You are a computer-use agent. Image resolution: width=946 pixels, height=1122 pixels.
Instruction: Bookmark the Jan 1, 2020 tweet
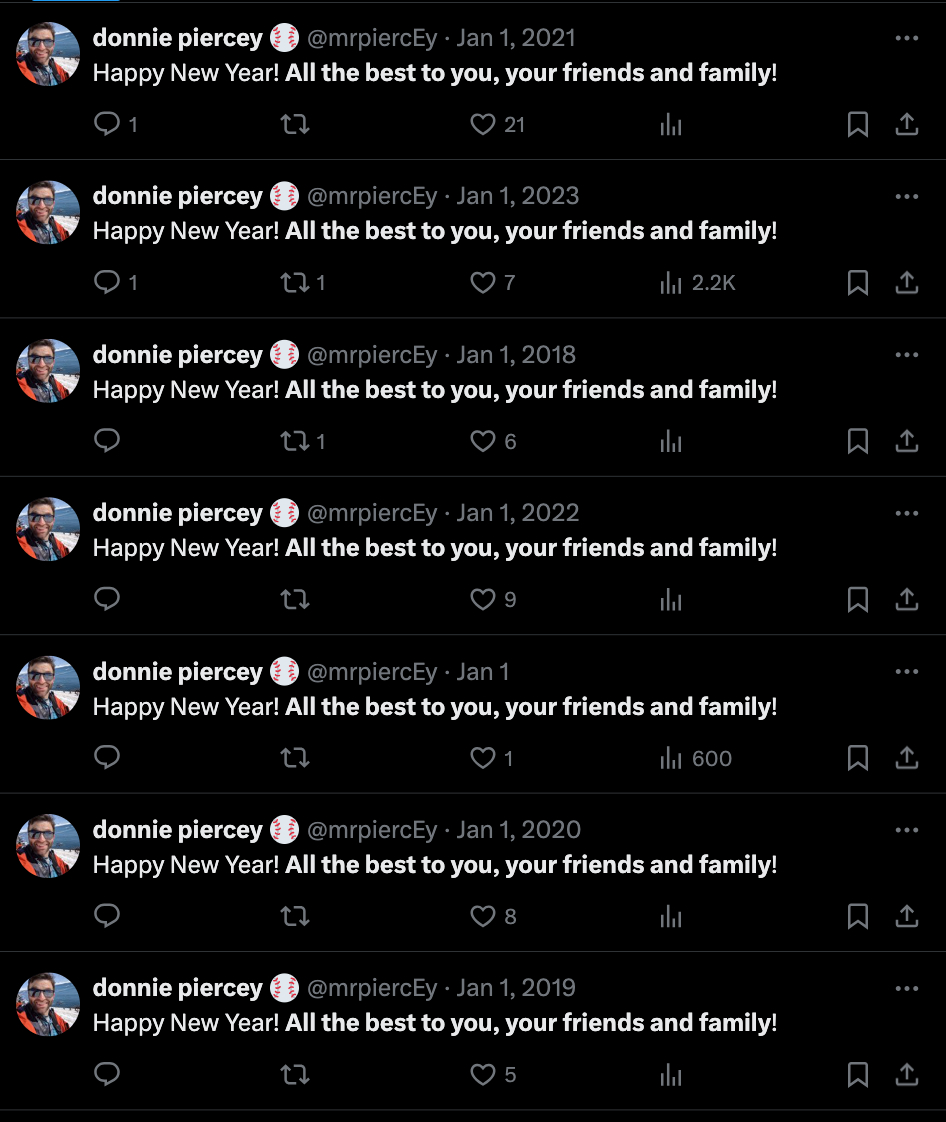point(857,916)
